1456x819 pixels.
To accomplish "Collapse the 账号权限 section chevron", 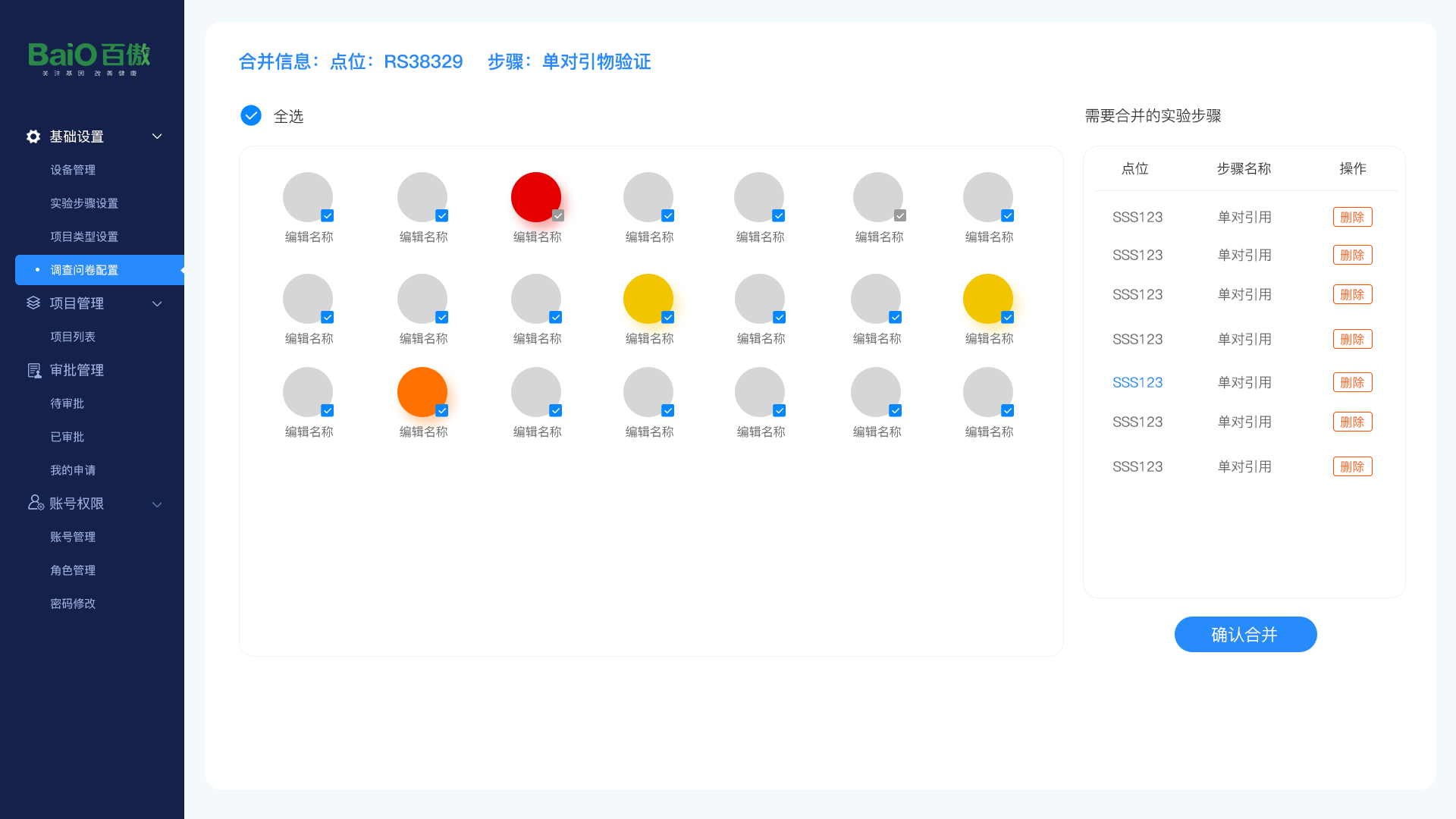I will click(x=157, y=504).
